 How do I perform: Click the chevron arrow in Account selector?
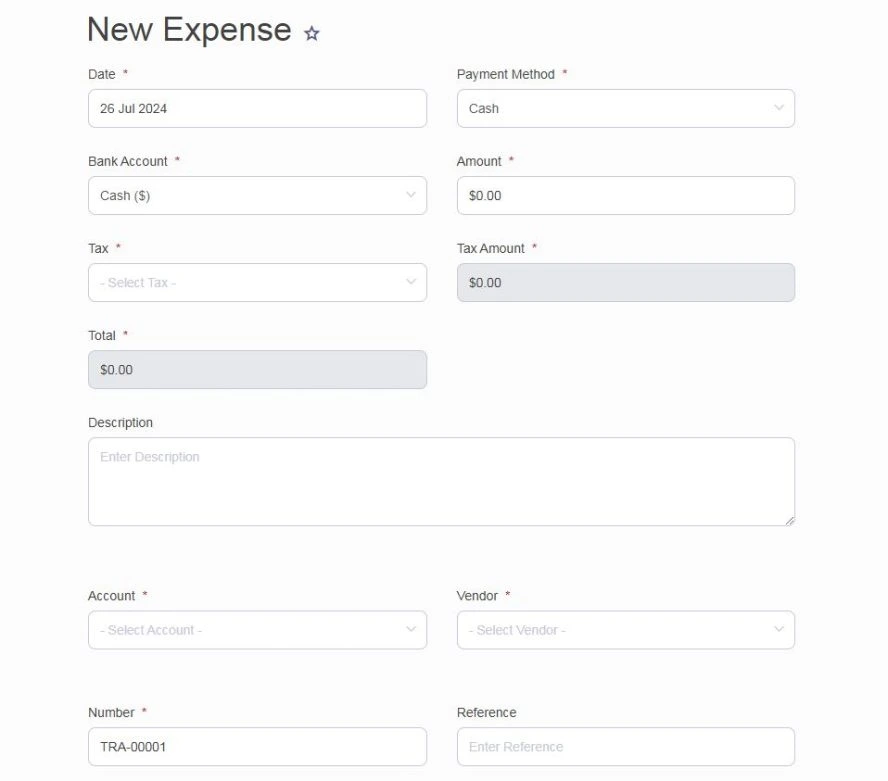point(411,630)
